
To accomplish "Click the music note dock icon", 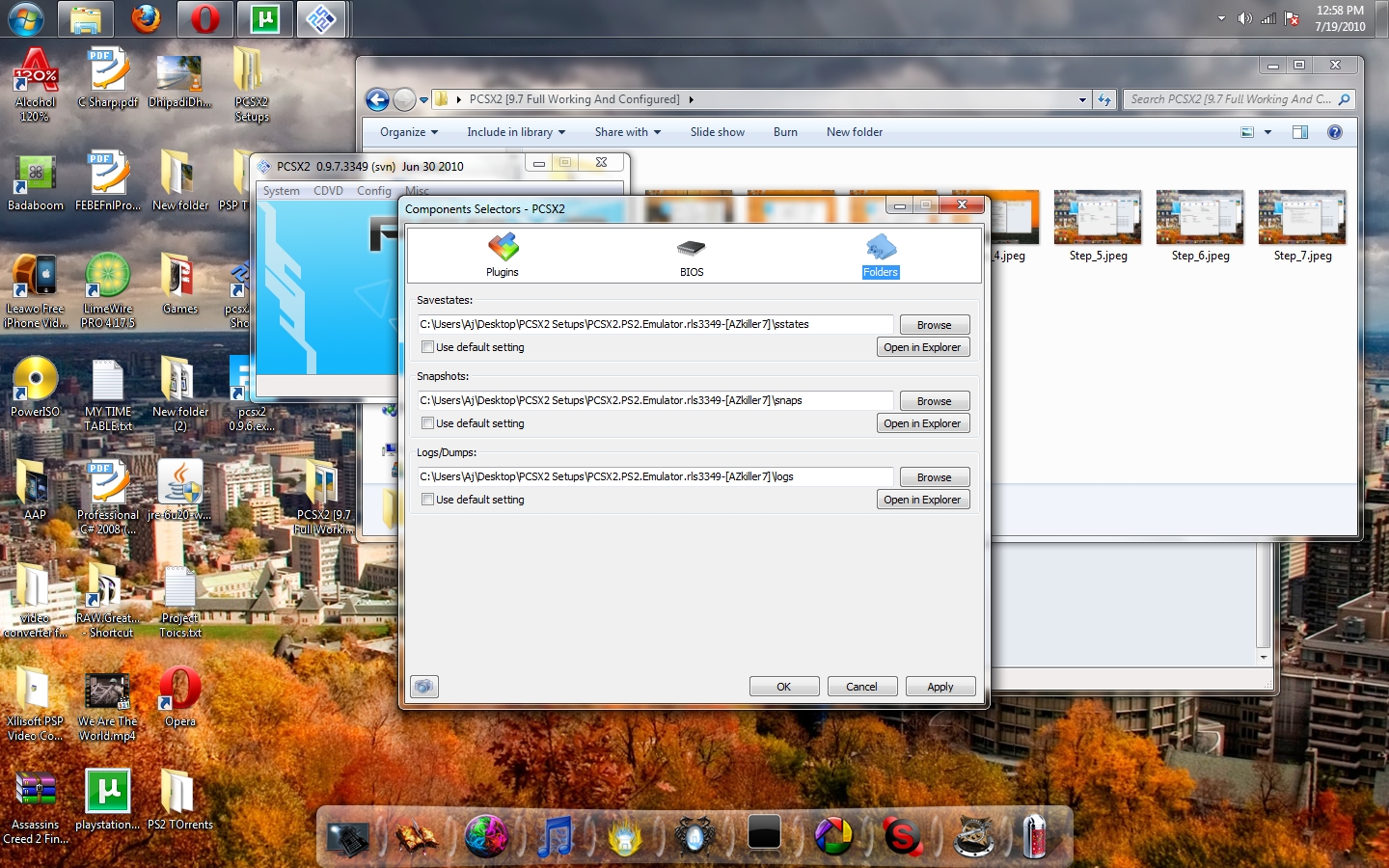I will (556, 835).
